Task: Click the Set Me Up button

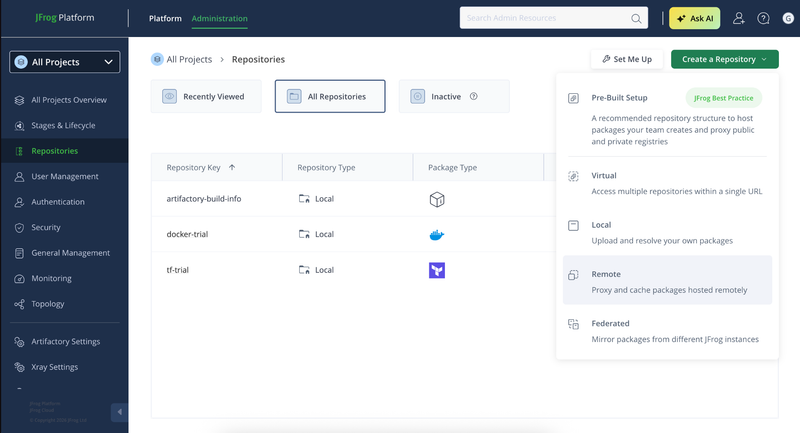Action: point(627,60)
